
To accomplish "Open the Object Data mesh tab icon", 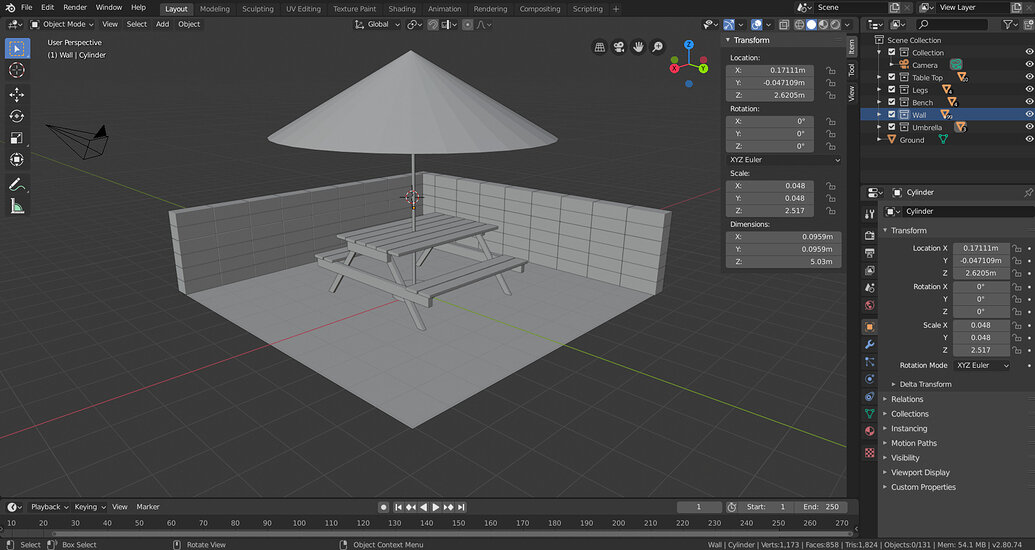I will point(869,413).
